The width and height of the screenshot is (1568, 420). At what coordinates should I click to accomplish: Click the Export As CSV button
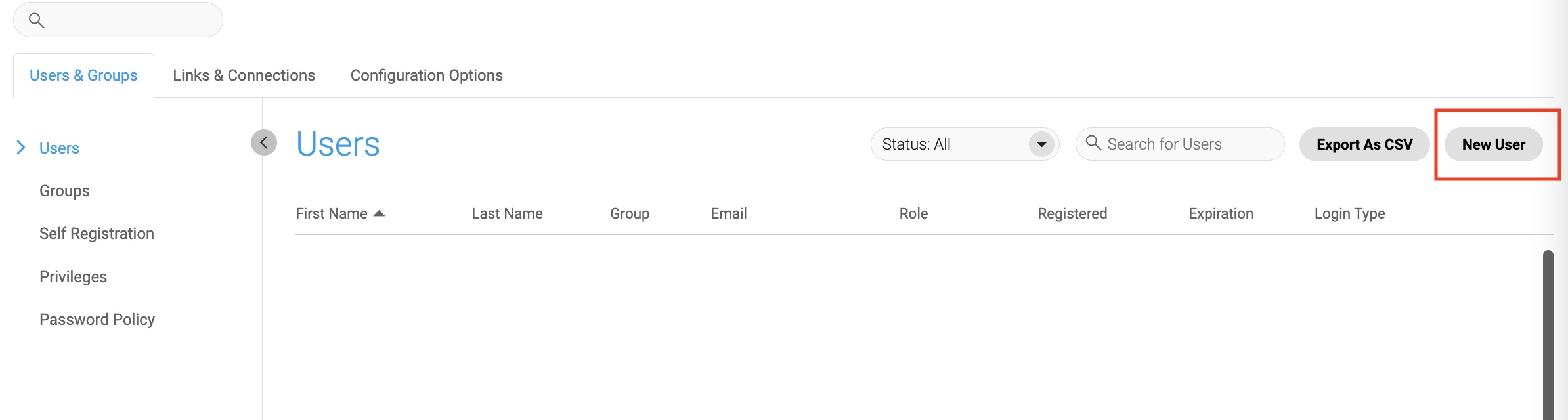point(1364,144)
